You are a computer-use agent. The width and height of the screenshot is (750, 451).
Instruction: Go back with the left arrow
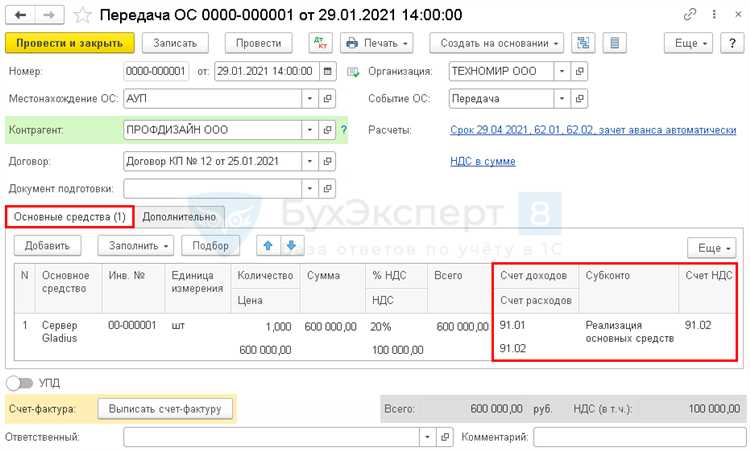[x=20, y=15]
